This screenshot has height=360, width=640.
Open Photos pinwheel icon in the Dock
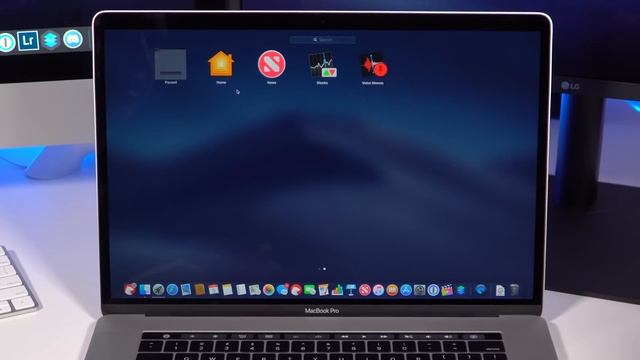click(x=269, y=290)
